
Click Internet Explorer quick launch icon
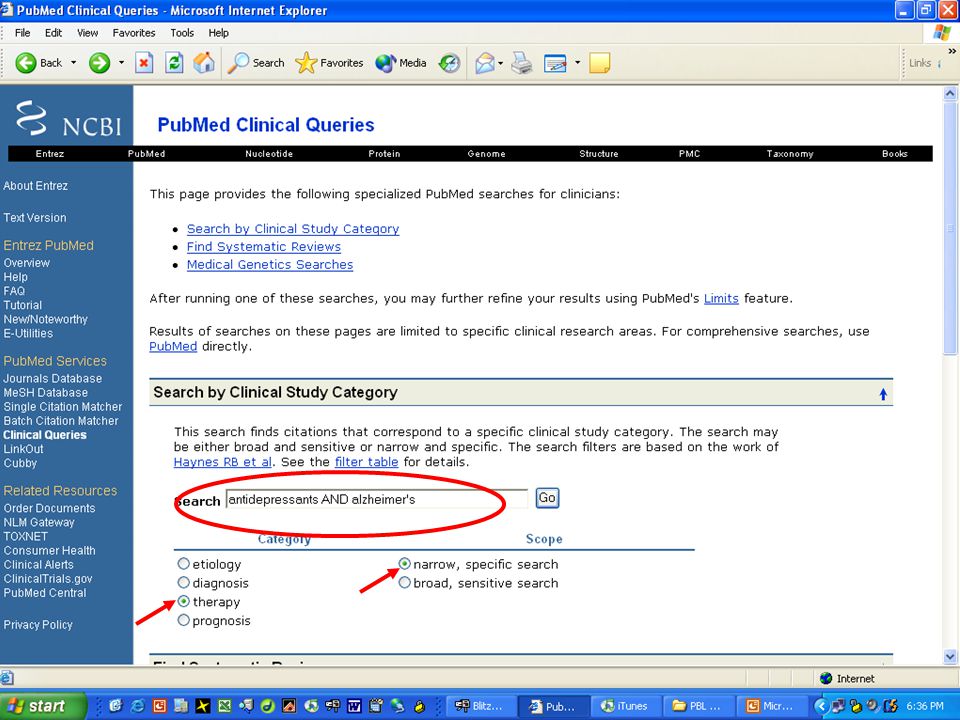(138, 706)
